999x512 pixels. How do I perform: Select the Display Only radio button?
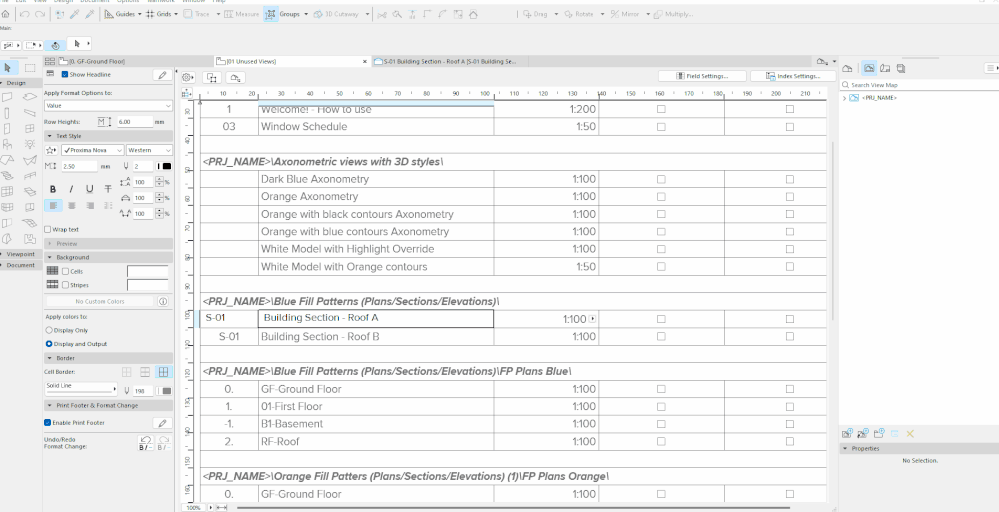point(50,330)
